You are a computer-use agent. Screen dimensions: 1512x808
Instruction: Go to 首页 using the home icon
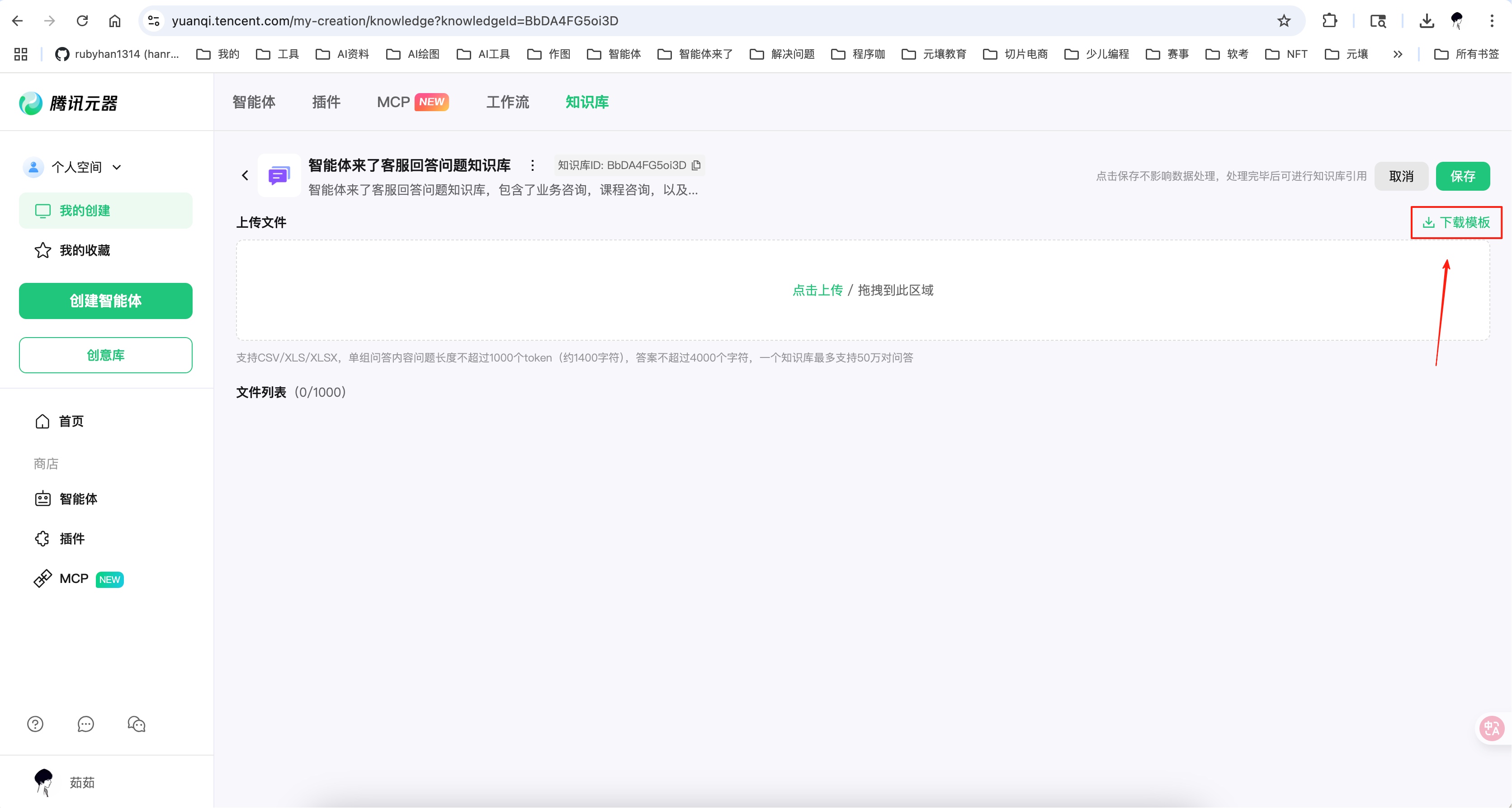tap(42, 421)
